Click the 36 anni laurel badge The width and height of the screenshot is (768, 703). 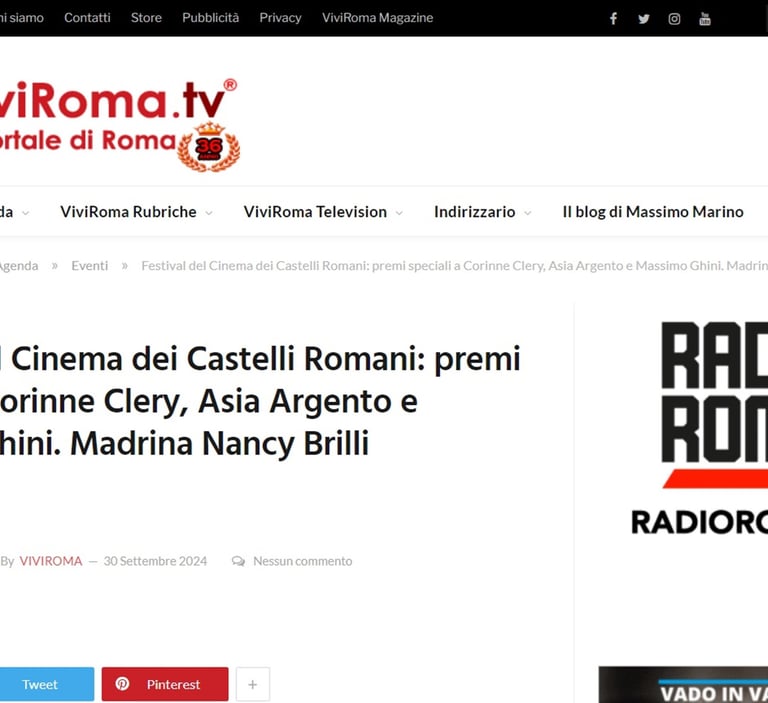pos(209,146)
